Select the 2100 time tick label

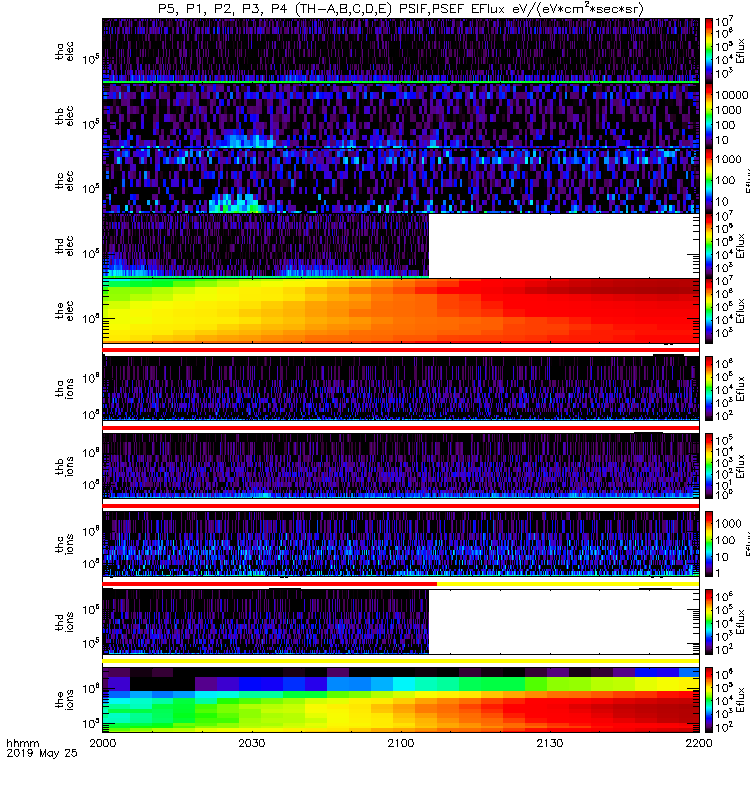pyautogui.click(x=401, y=743)
